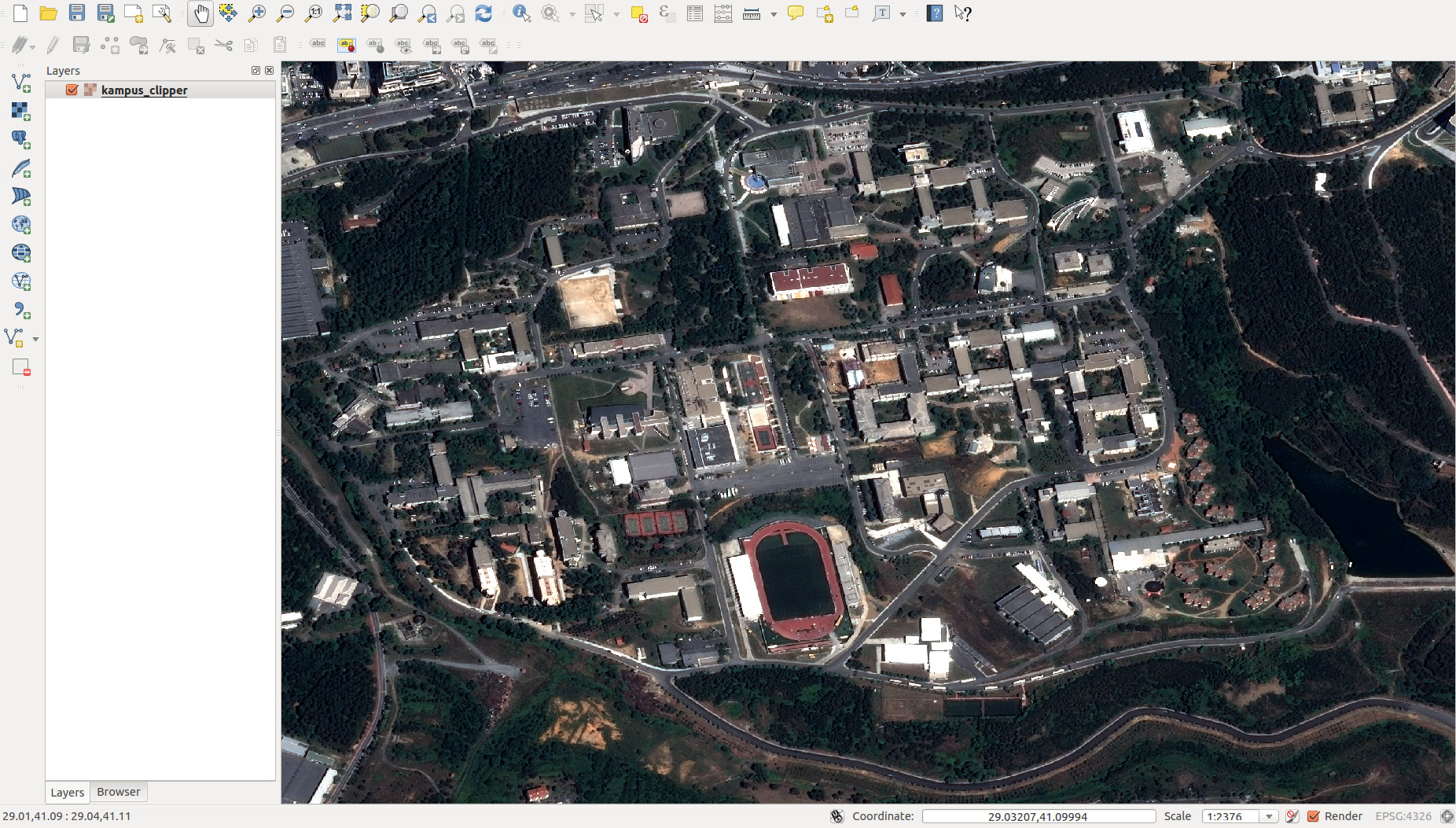Screen dimensions: 1456x828
Task: Select the kampus_clipper layer name
Action: 144,90
